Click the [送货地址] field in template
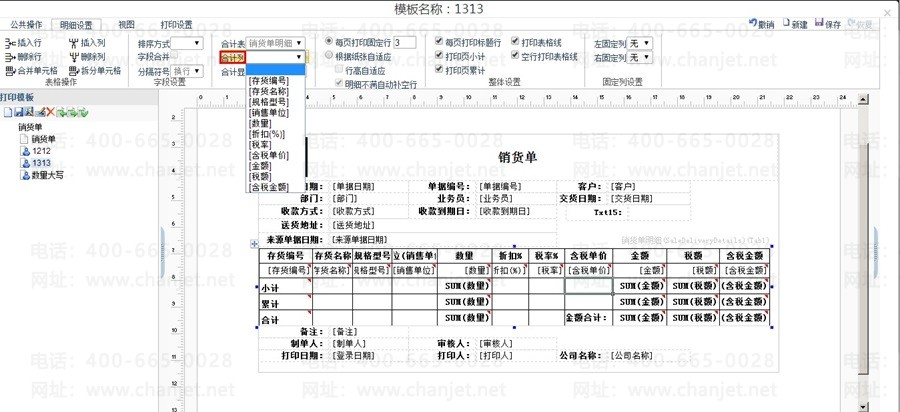Screen dimensions: 900x412 [352, 225]
